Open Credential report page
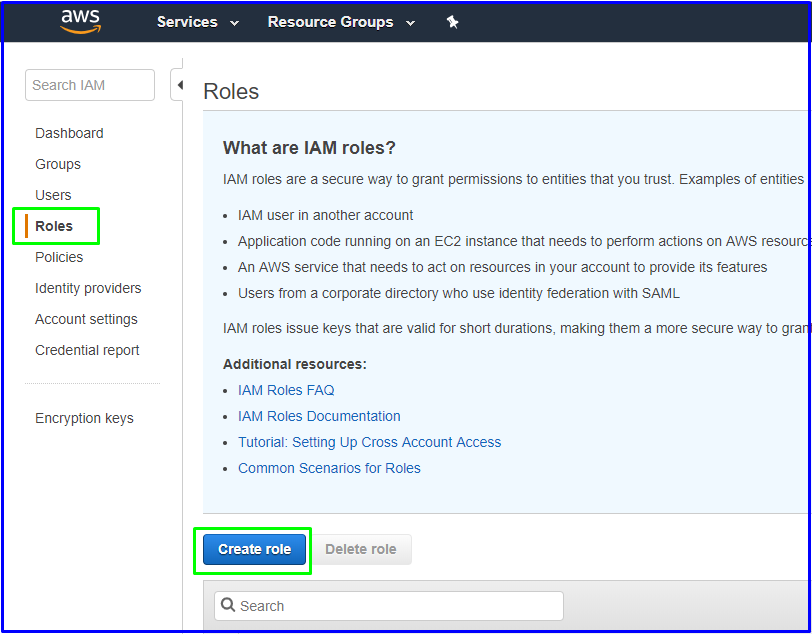The height and width of the screenshot is (634, 812). click(87, 350)
